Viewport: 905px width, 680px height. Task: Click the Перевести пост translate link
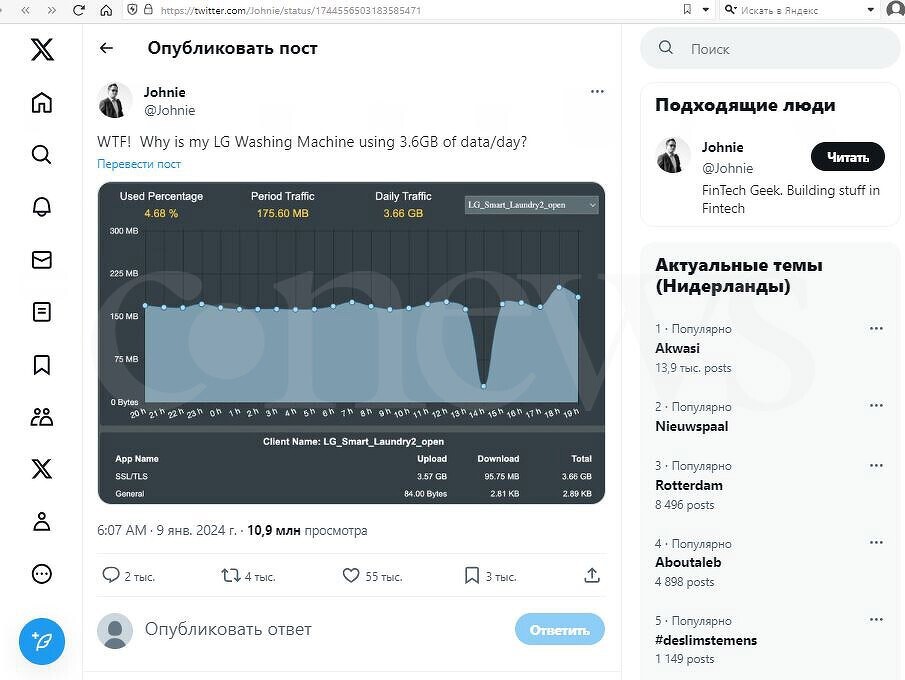(x=139, y=164)
